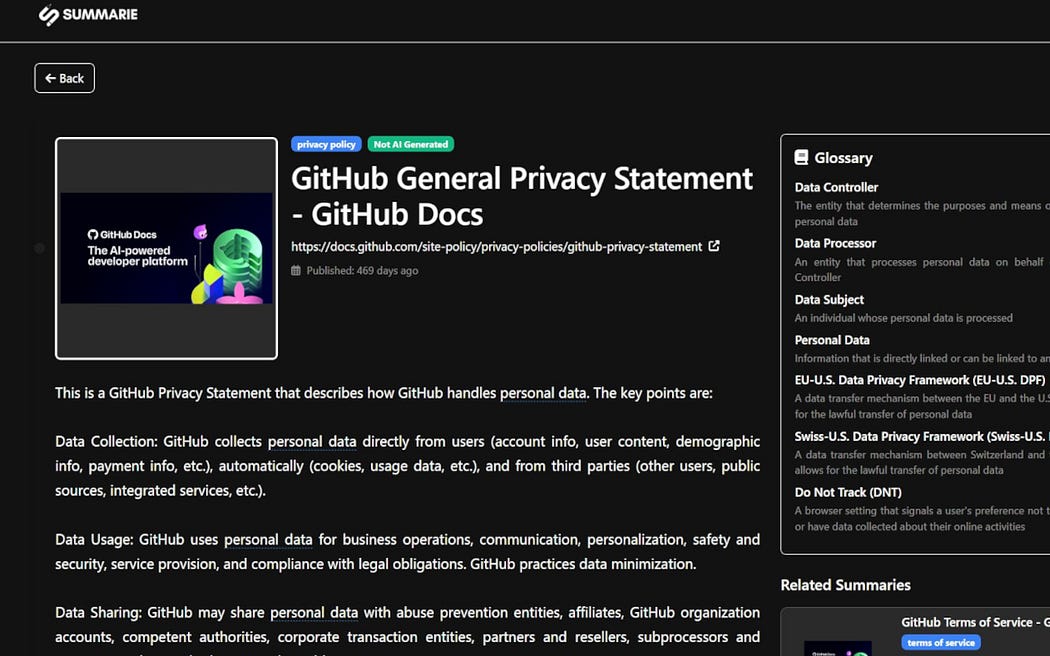Select the Not AI Generated badge

[x=410, y=144]
